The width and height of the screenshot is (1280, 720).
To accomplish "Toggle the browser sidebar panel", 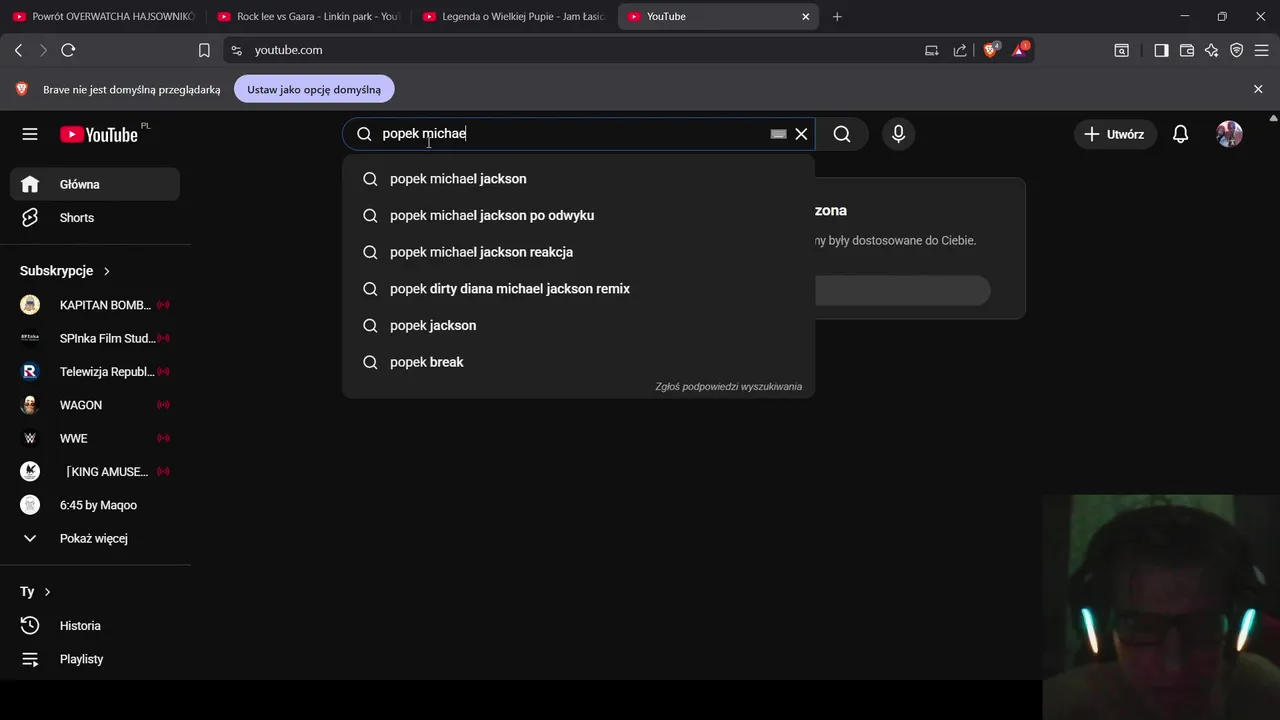I will tap(1161, 50).
